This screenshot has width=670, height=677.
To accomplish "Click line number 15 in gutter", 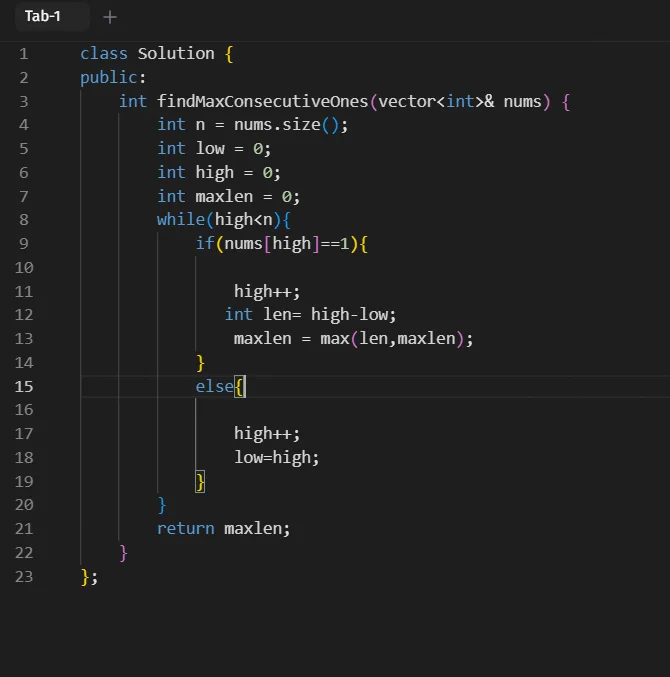I will click(24, 386).
